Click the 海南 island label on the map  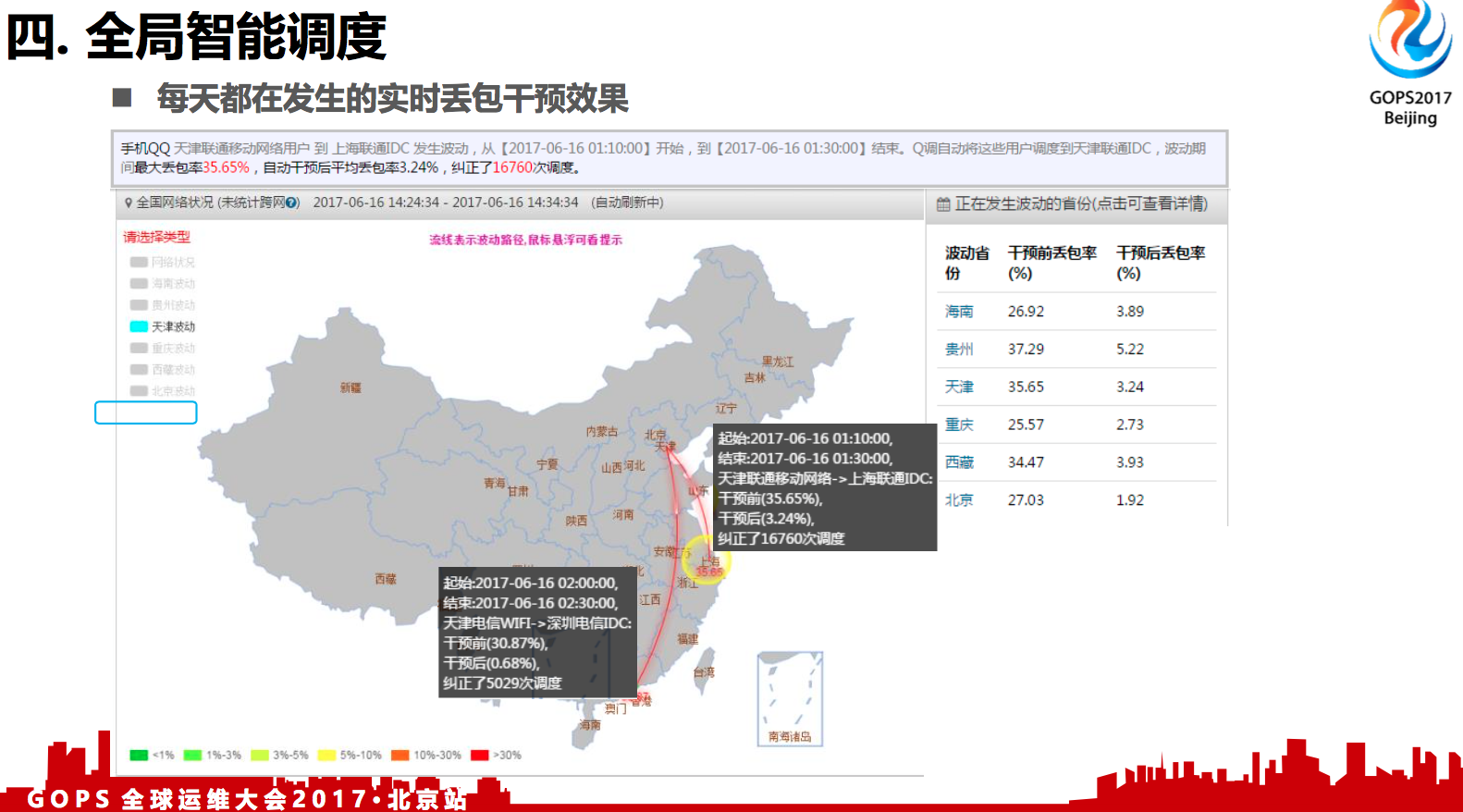click(590, 726)
